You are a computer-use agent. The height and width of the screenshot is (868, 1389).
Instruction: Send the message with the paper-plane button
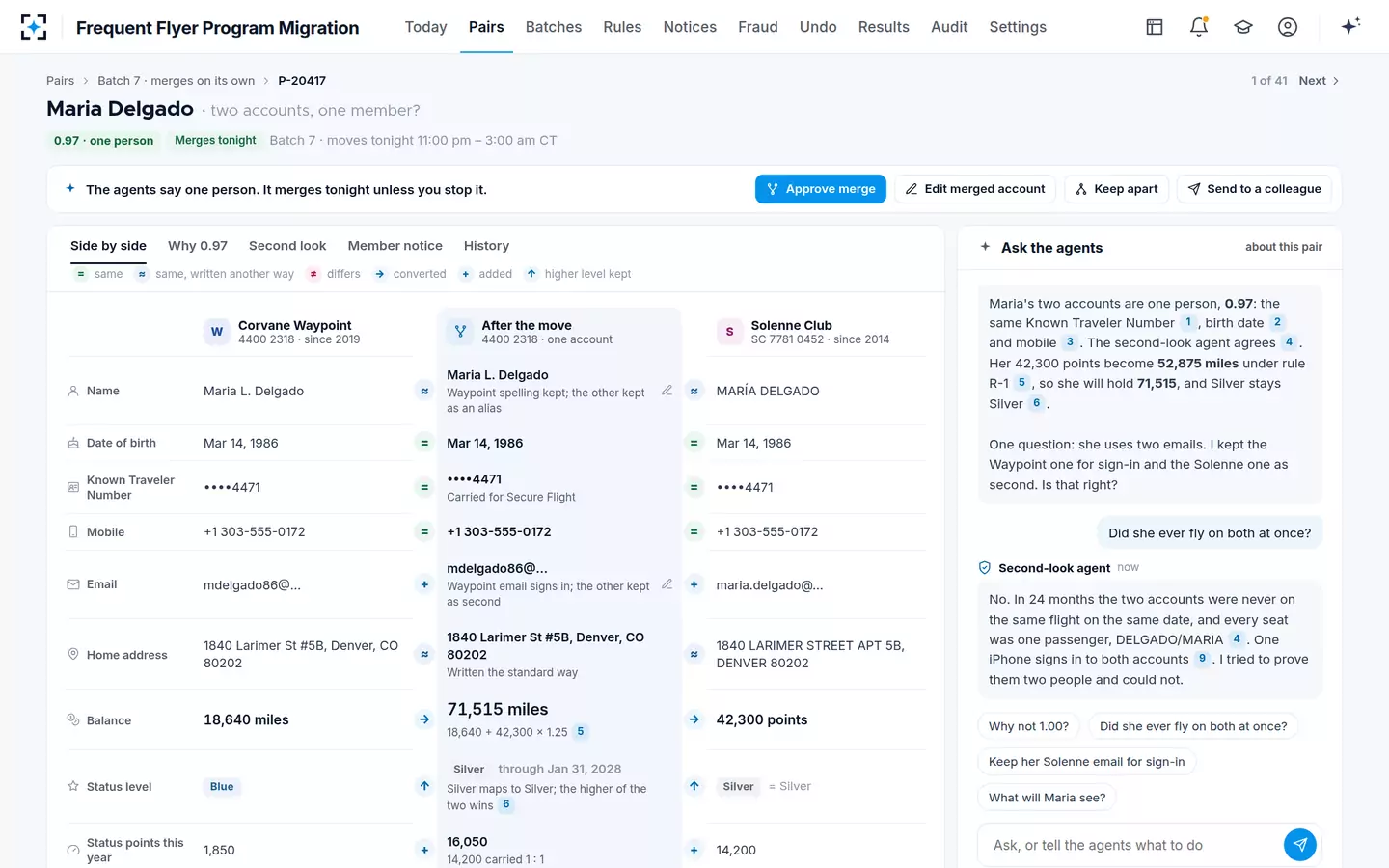pyautogui.click(x=1300, y=845)
